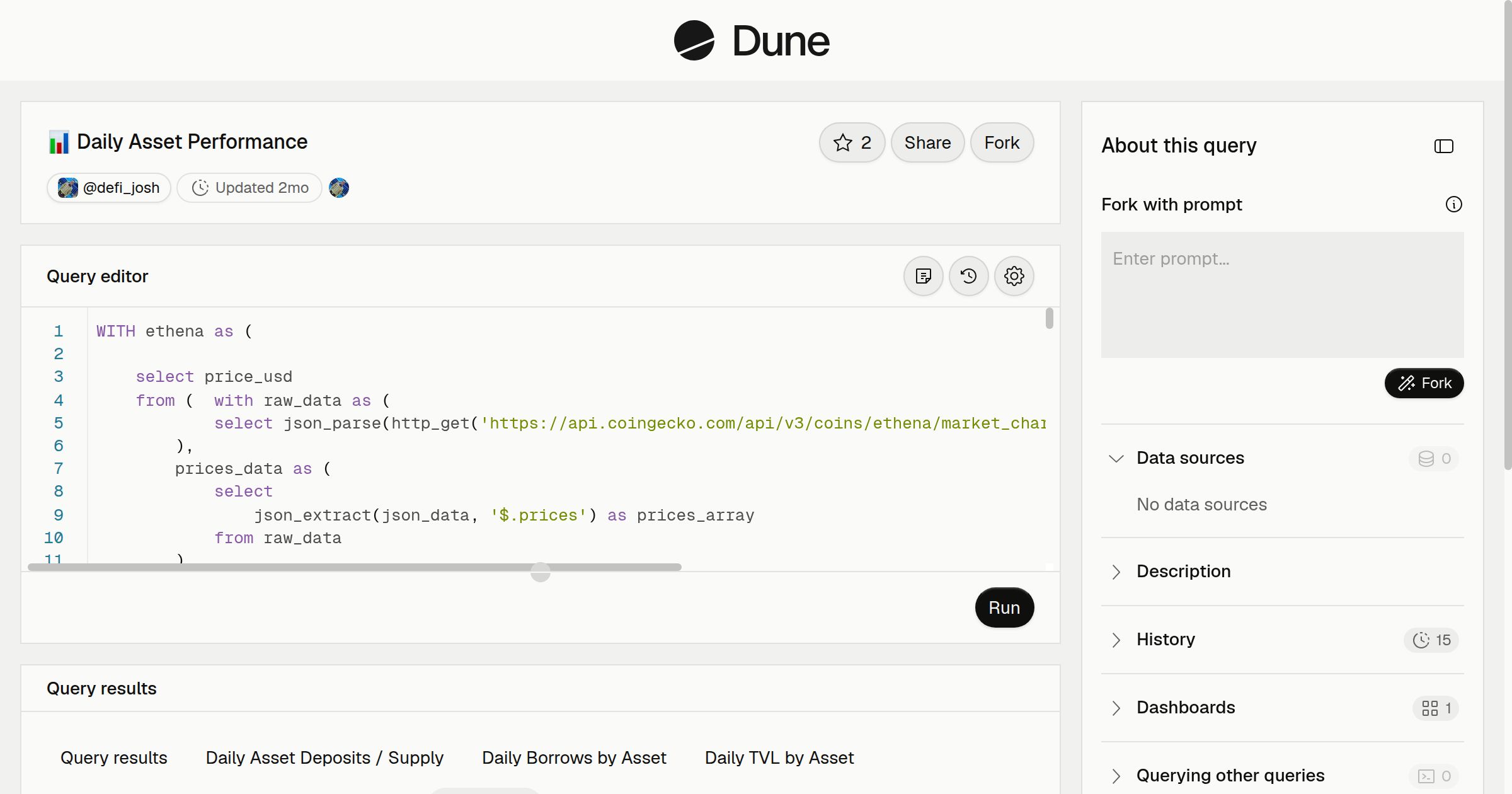Click the Fork button in query header
The height and width of the screenshot is (794, 1512).
pos(1002,142)
